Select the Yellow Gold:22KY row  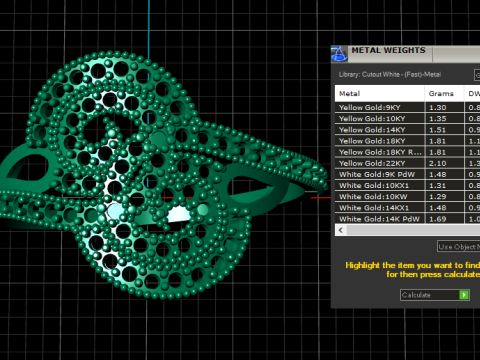click(x=407, y=163)
